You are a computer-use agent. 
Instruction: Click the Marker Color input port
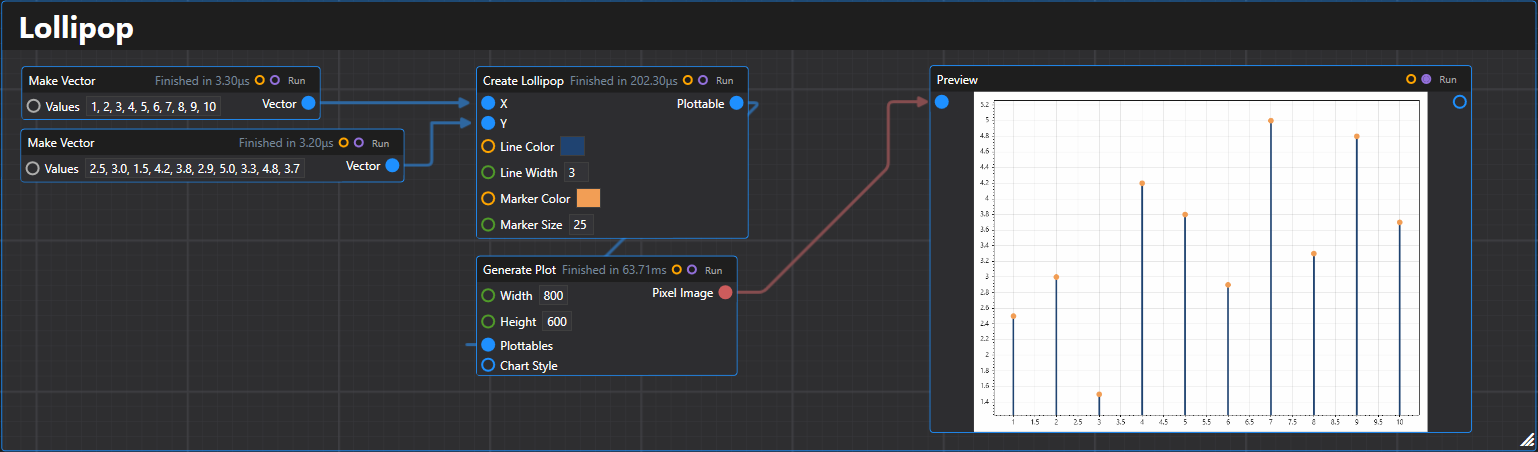click(x=488, y=199)
